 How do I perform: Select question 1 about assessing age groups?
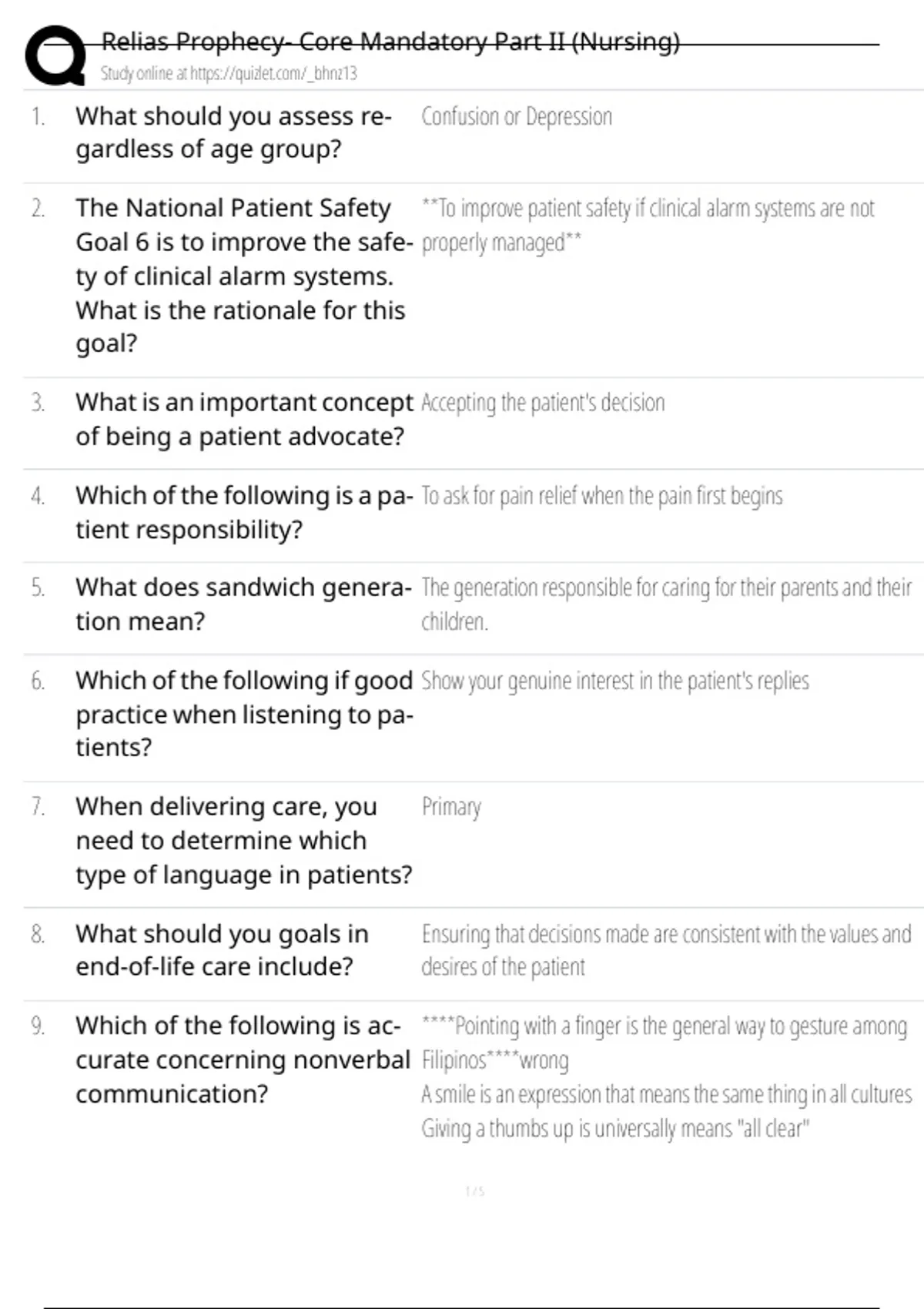coord(233,132)
